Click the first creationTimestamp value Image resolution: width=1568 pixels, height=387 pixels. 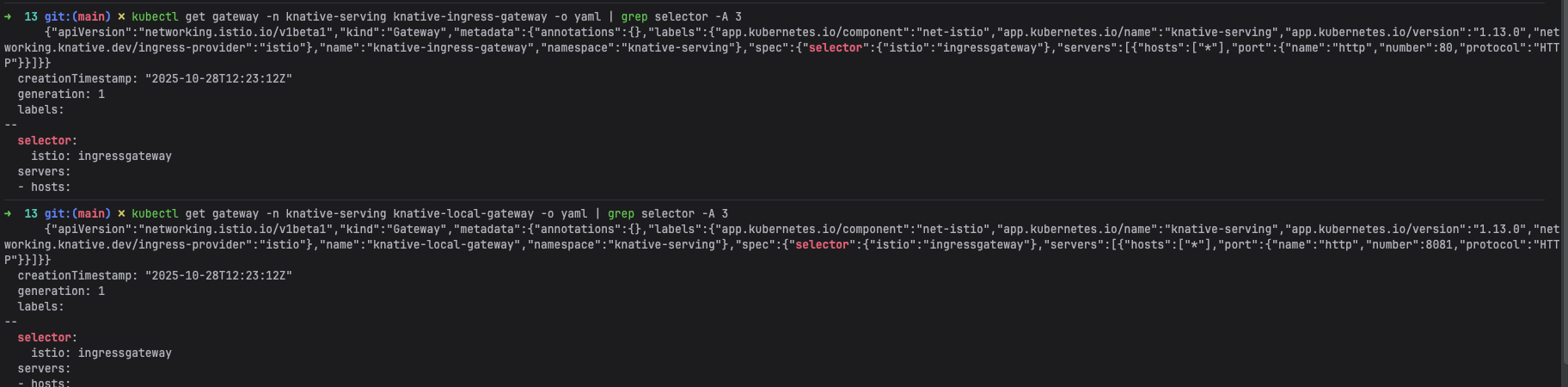click(x=218, y=78)
